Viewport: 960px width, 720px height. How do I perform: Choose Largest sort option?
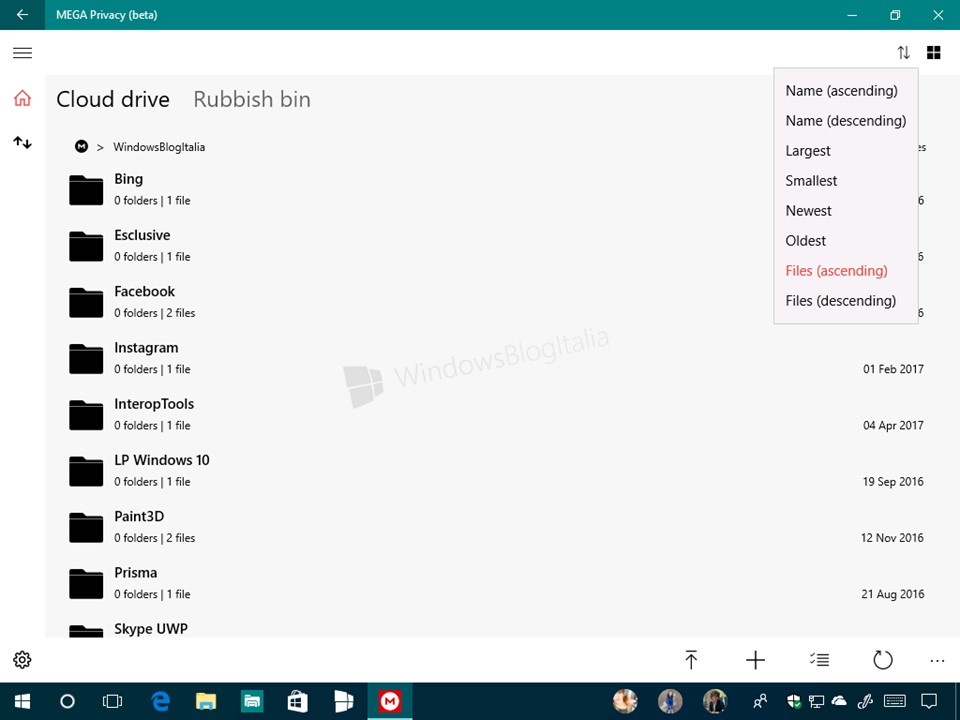pyautogui.click(x=808, y=151)
